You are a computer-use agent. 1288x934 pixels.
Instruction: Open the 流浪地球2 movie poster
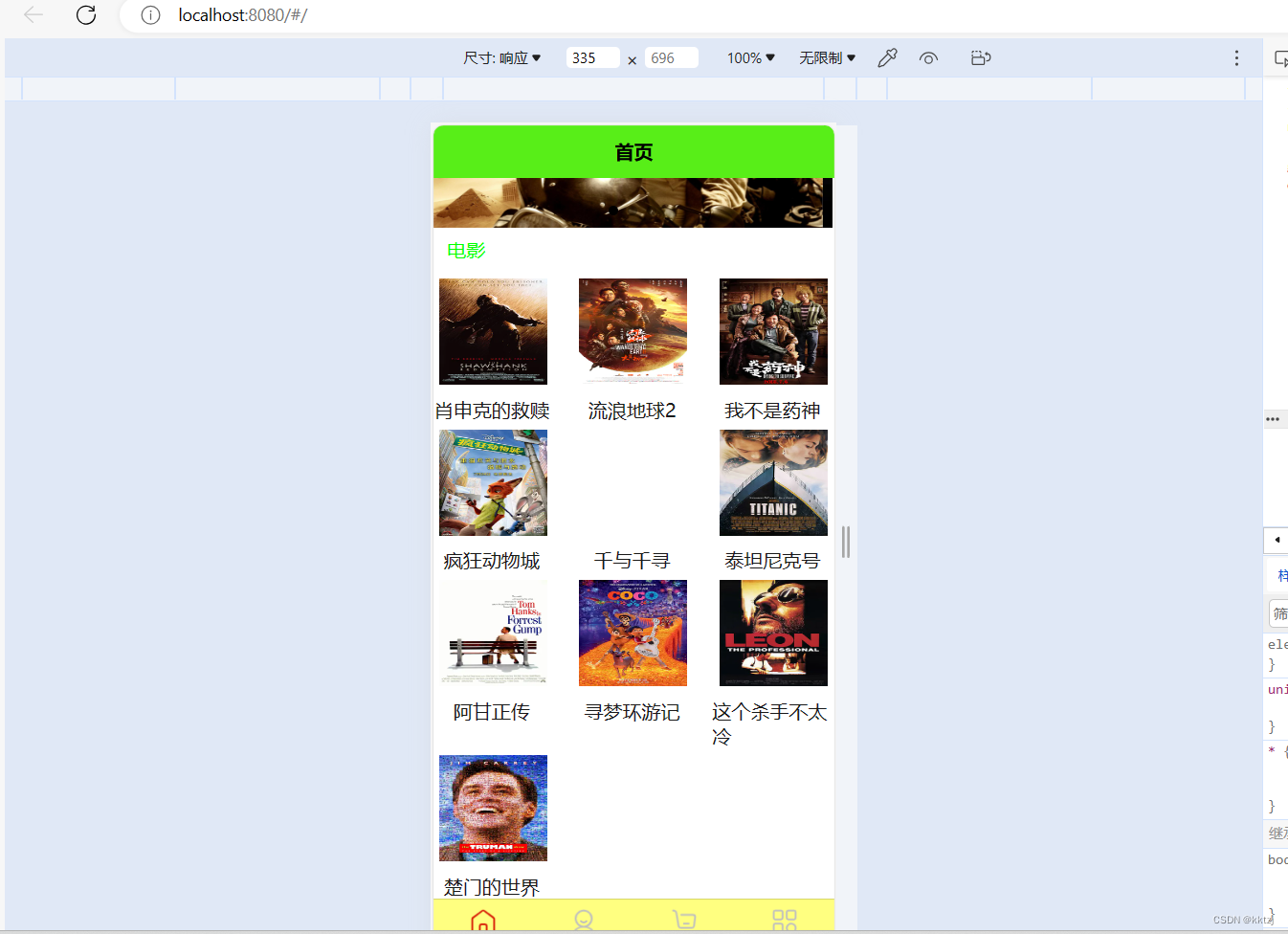coord(633,331)
